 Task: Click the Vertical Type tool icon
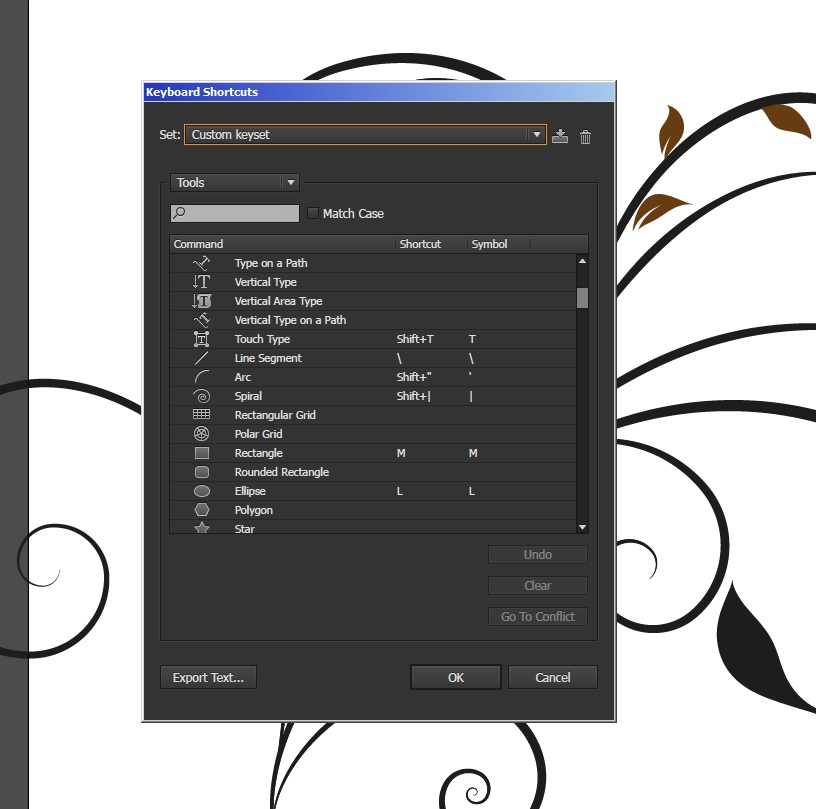pos(201,282)
